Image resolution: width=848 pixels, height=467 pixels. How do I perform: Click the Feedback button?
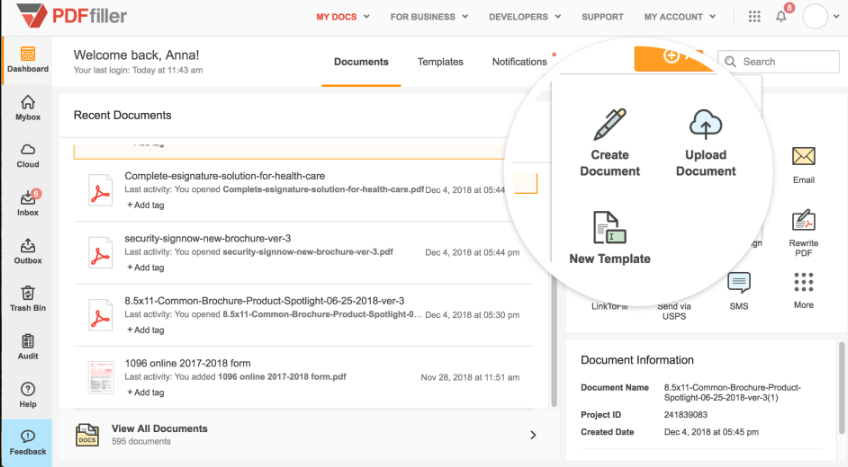(28, 443)
